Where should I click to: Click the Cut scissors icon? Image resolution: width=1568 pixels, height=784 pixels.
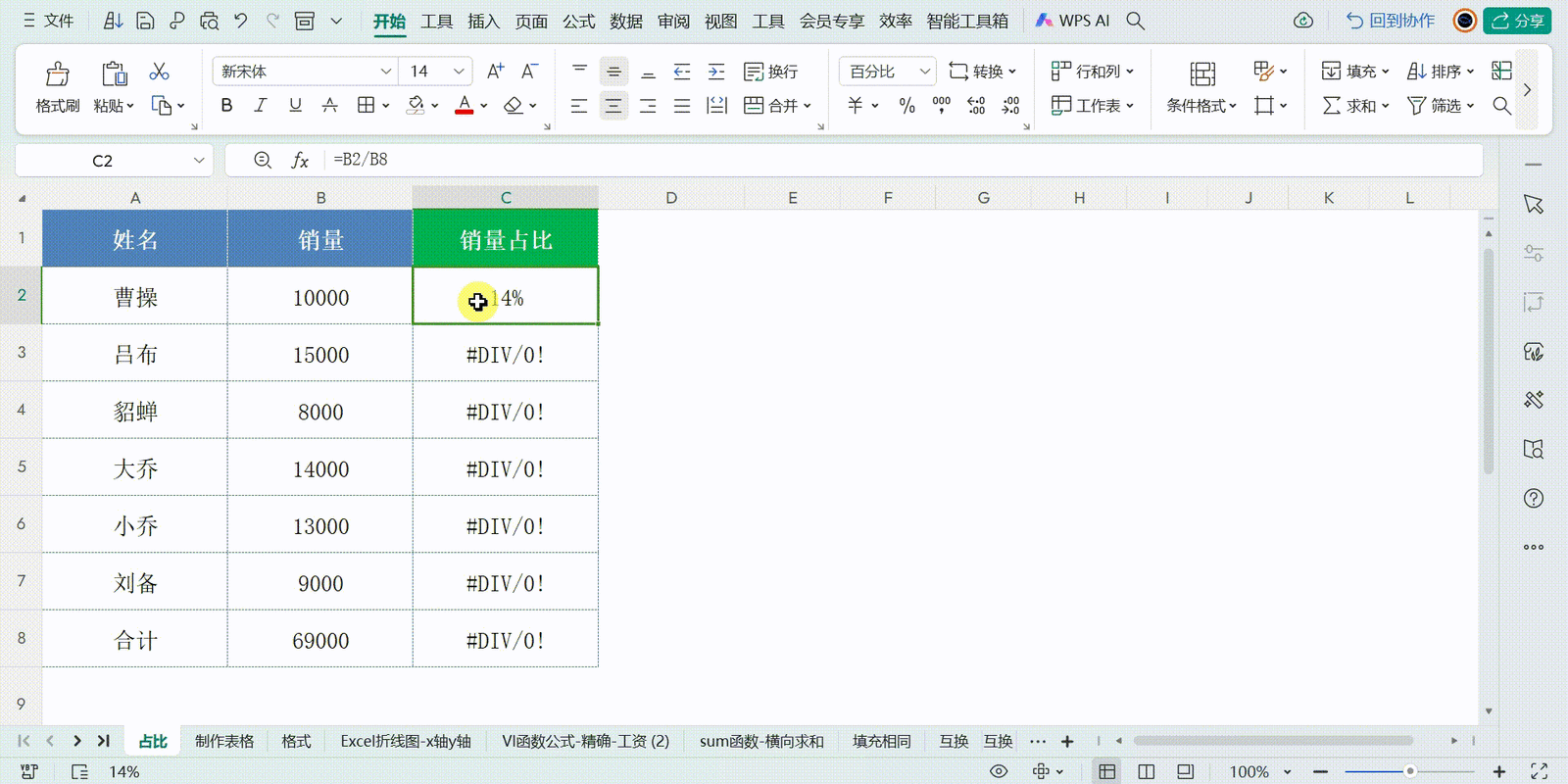point(159,72)
